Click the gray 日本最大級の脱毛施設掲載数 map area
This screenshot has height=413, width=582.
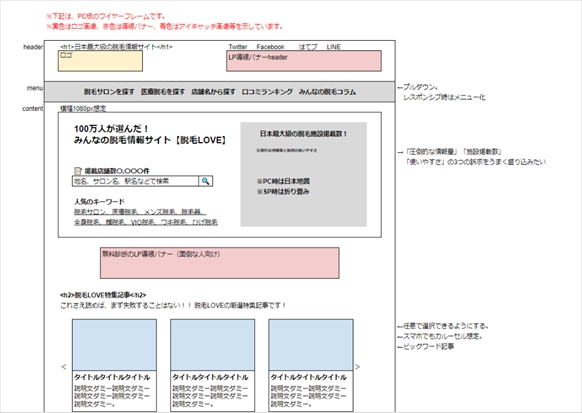(x=304, y=174)
